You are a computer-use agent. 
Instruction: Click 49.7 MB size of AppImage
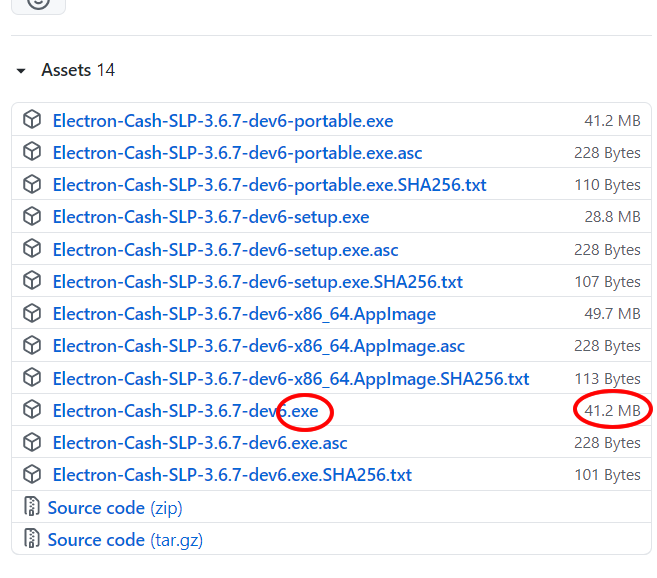[x=613, y=314]
